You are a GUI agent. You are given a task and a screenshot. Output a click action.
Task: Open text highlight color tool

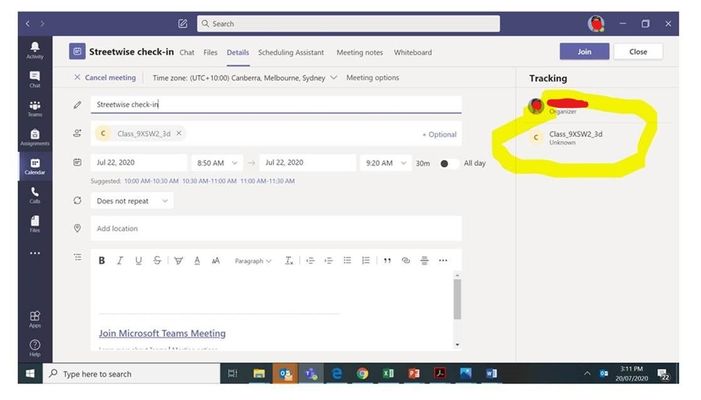point(178,261)
